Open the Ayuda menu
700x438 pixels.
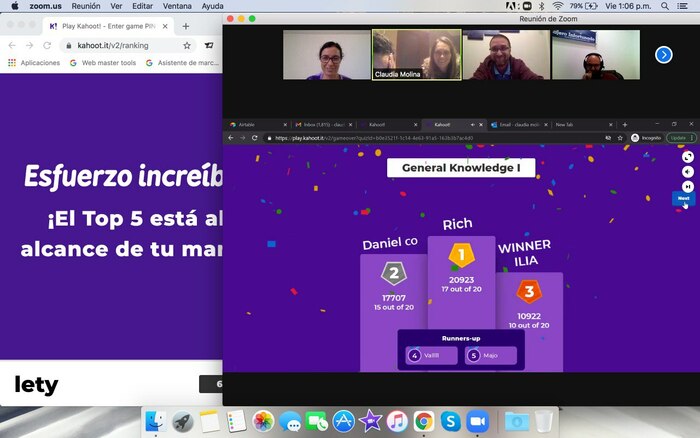tap(212, 6)
